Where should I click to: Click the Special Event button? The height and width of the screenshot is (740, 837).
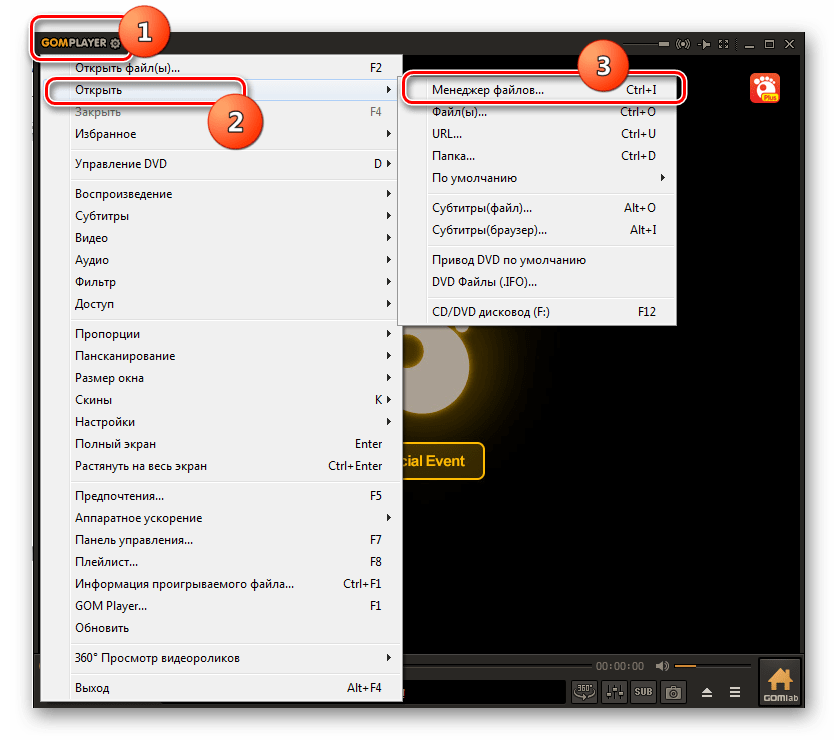pyautogui.click(x=443, y=461)
